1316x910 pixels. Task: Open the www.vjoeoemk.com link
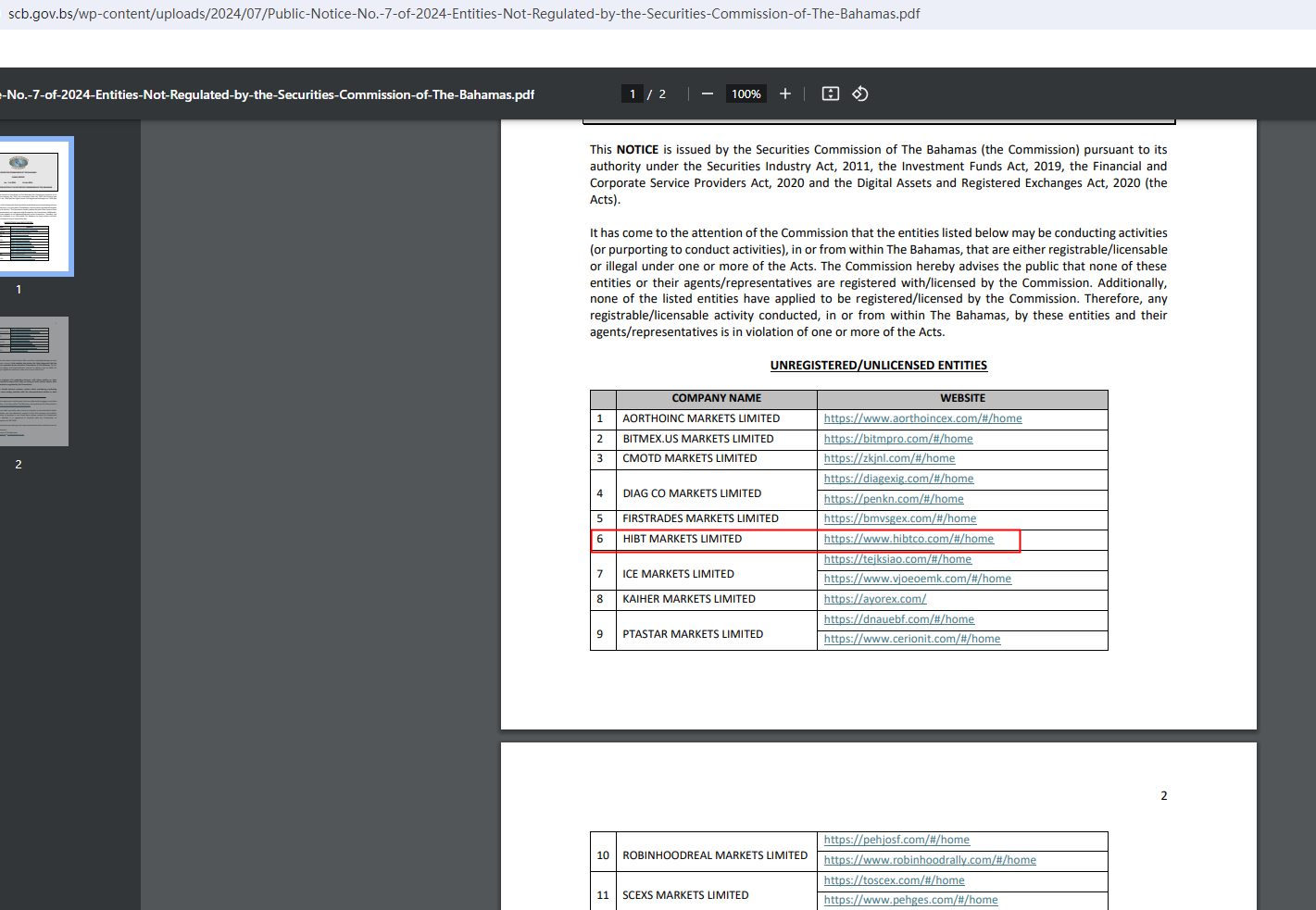(x=917, y=579)
